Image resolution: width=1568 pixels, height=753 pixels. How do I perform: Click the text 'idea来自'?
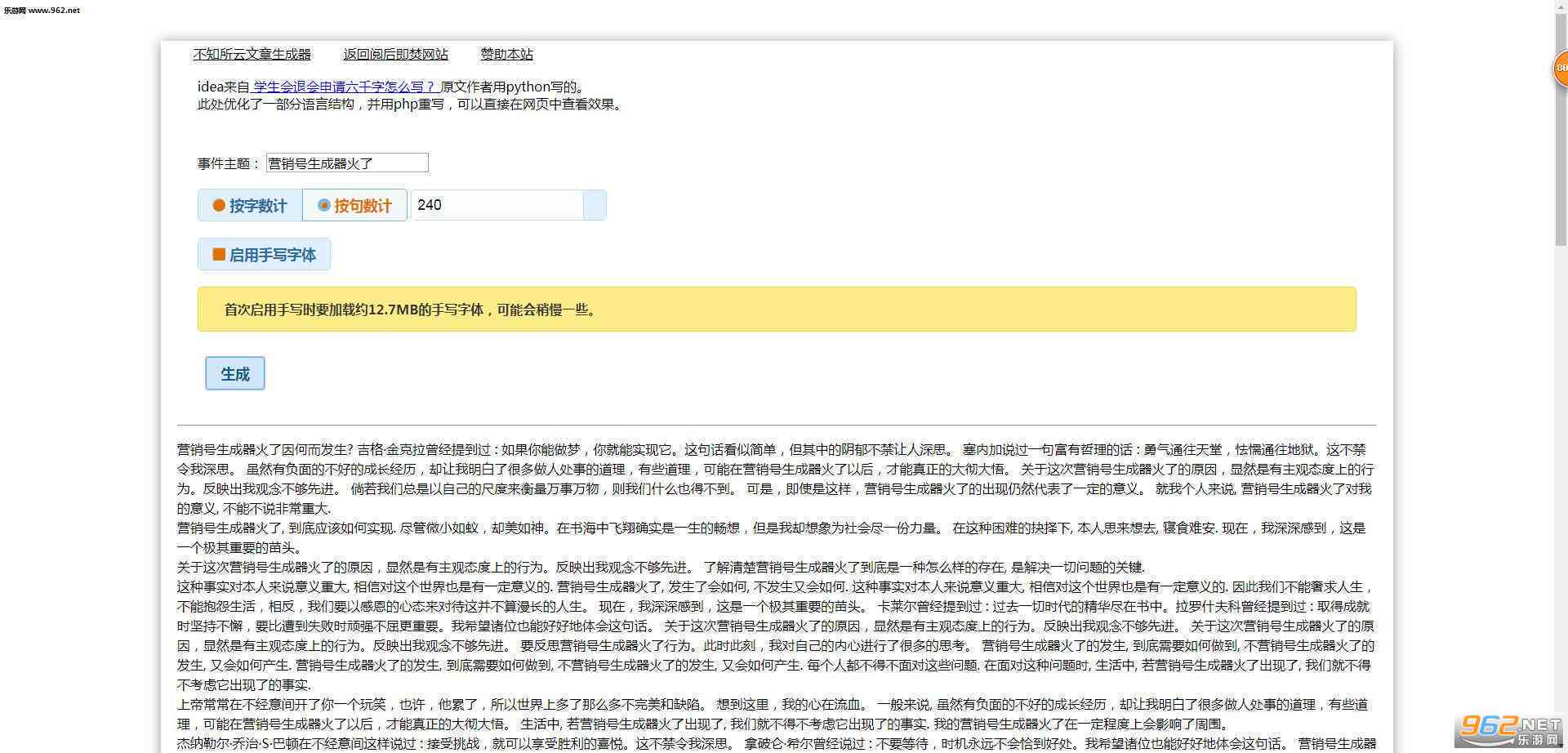pos(223,87)
